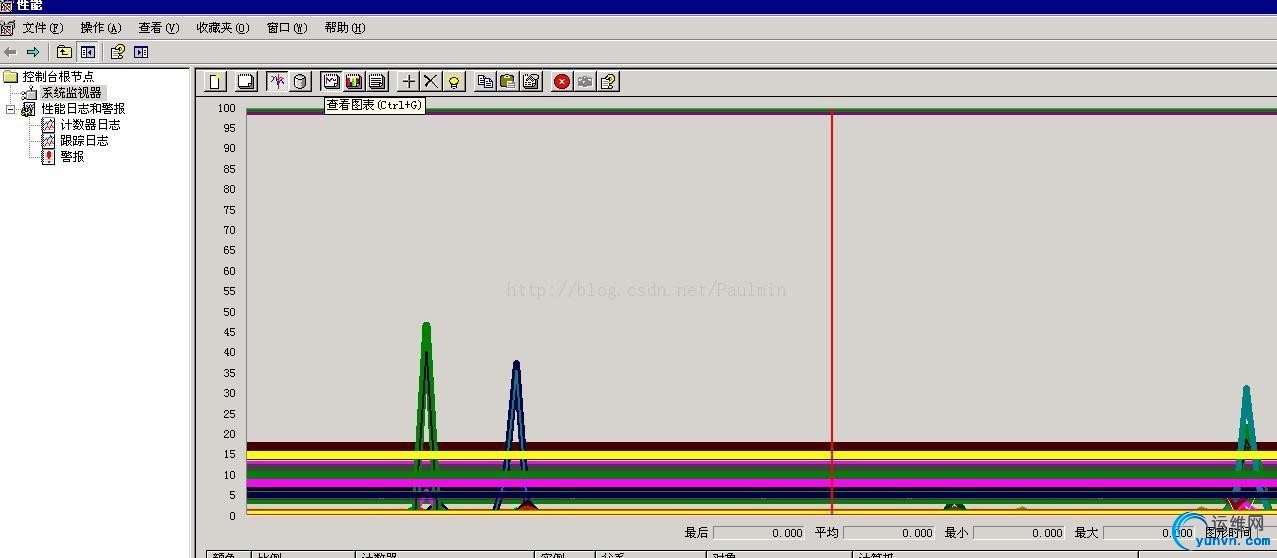This screenshot has width=1277, height=558.
Task: Switch to the report view icon
Action: tap(377, 81)
